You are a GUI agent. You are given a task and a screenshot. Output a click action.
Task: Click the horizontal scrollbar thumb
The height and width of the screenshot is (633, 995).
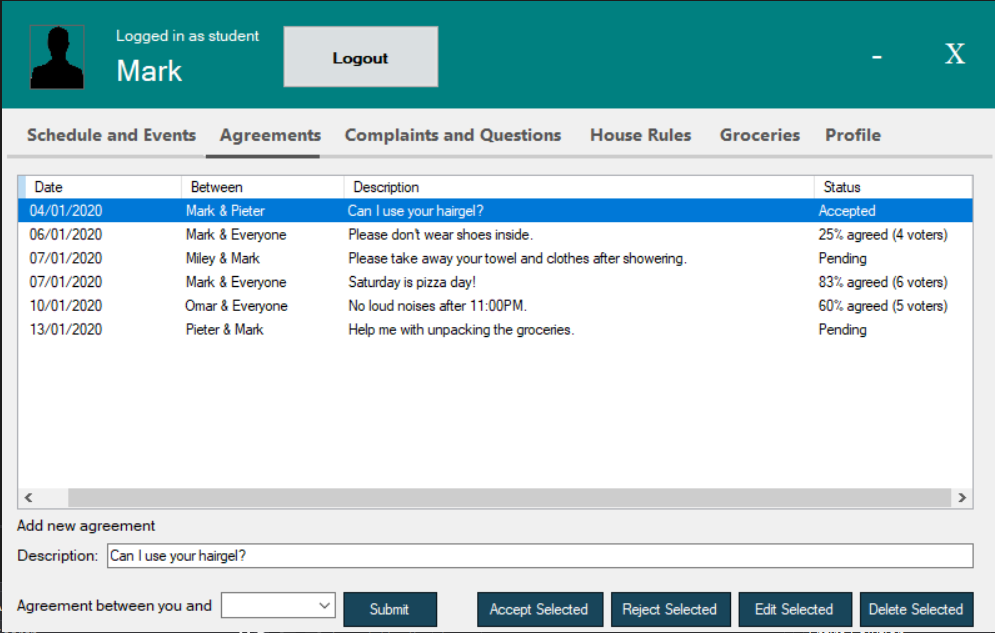(x=509, y=498)
